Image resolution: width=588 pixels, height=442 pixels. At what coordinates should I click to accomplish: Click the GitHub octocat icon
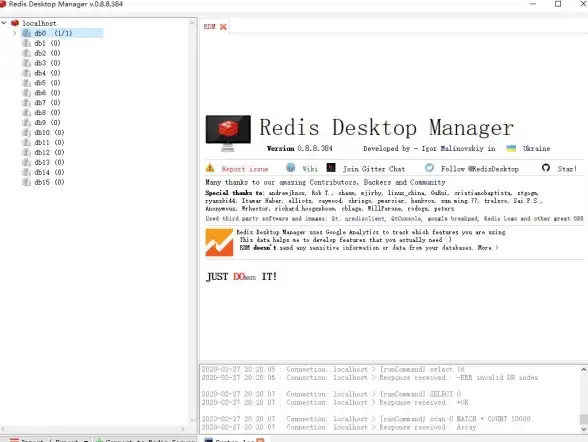coord(546,168)
